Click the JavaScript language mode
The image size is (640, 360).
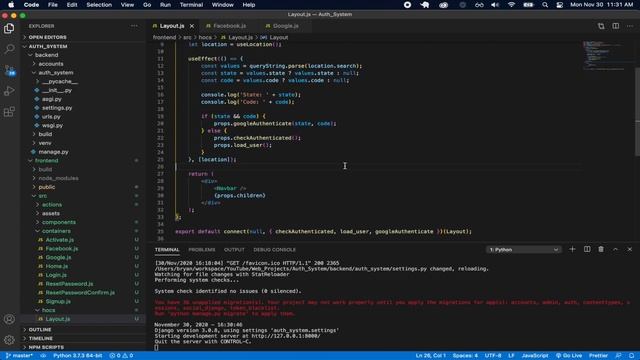coord(535,356)
